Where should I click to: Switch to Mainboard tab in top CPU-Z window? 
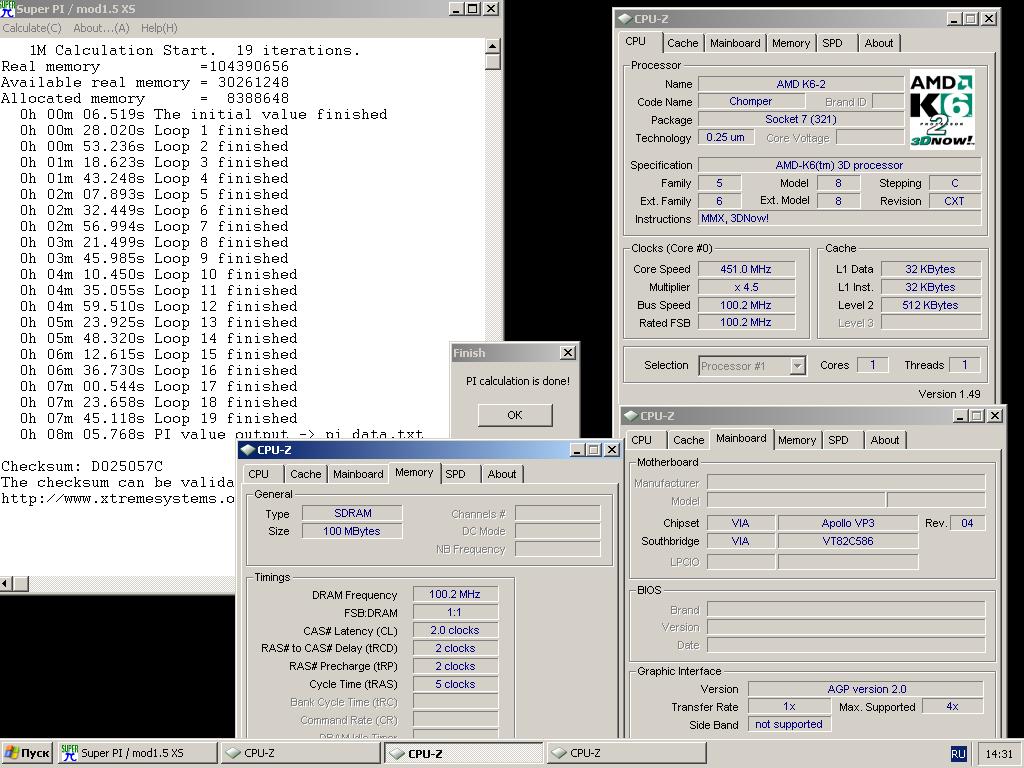coord(735,43)
